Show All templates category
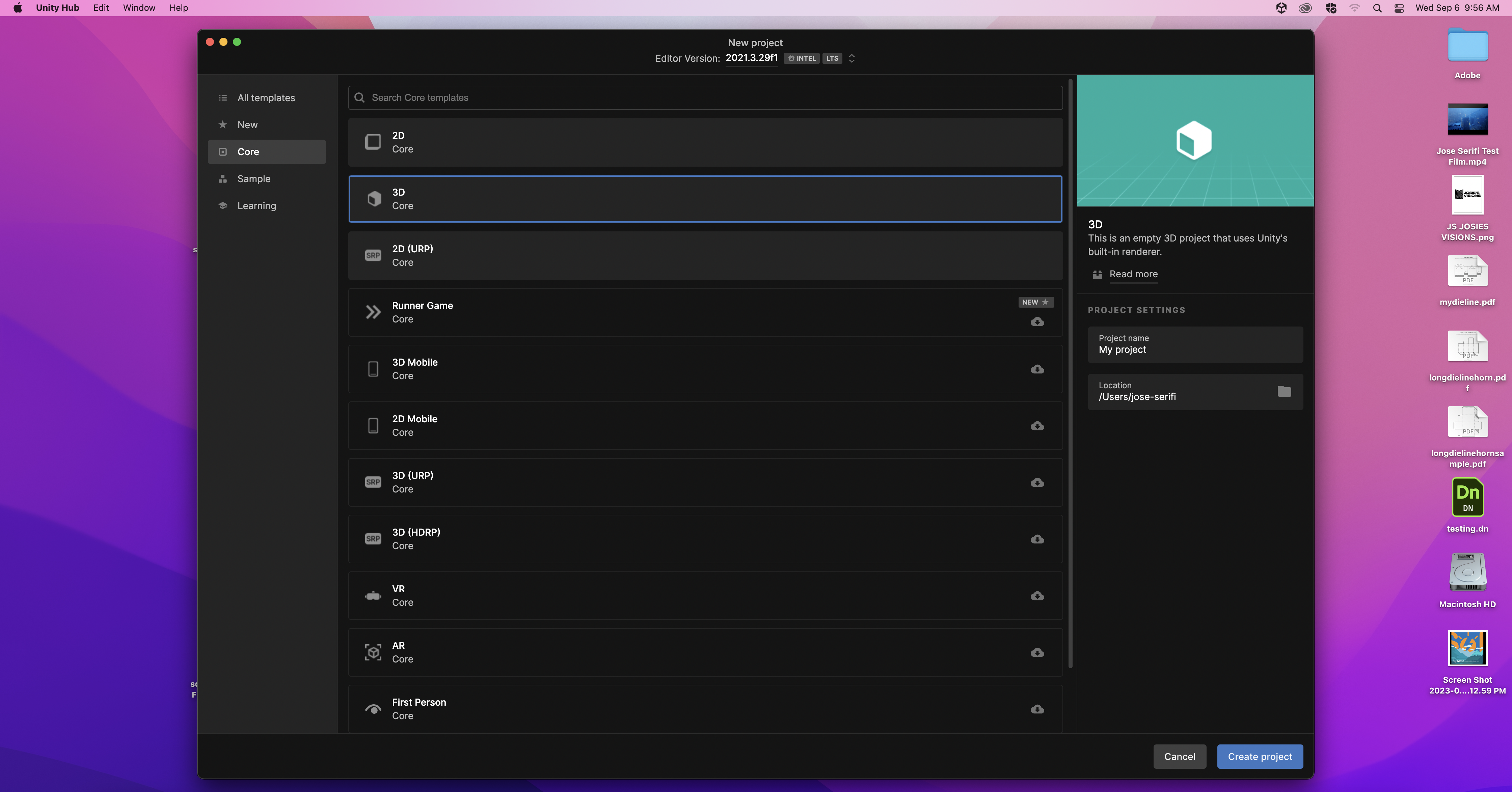The height and width of the screenshot is (792, 1512). [x=267, y=98]
